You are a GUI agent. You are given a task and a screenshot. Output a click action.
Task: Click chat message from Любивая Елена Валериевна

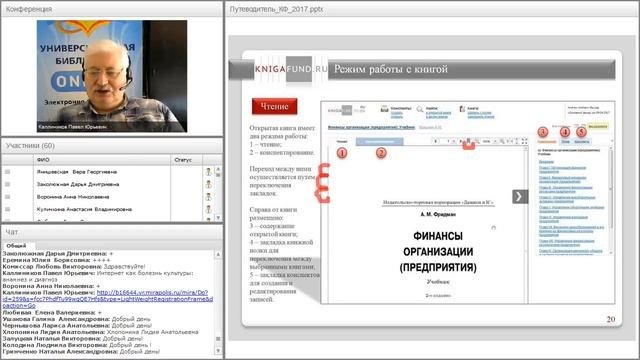(52, 312)
